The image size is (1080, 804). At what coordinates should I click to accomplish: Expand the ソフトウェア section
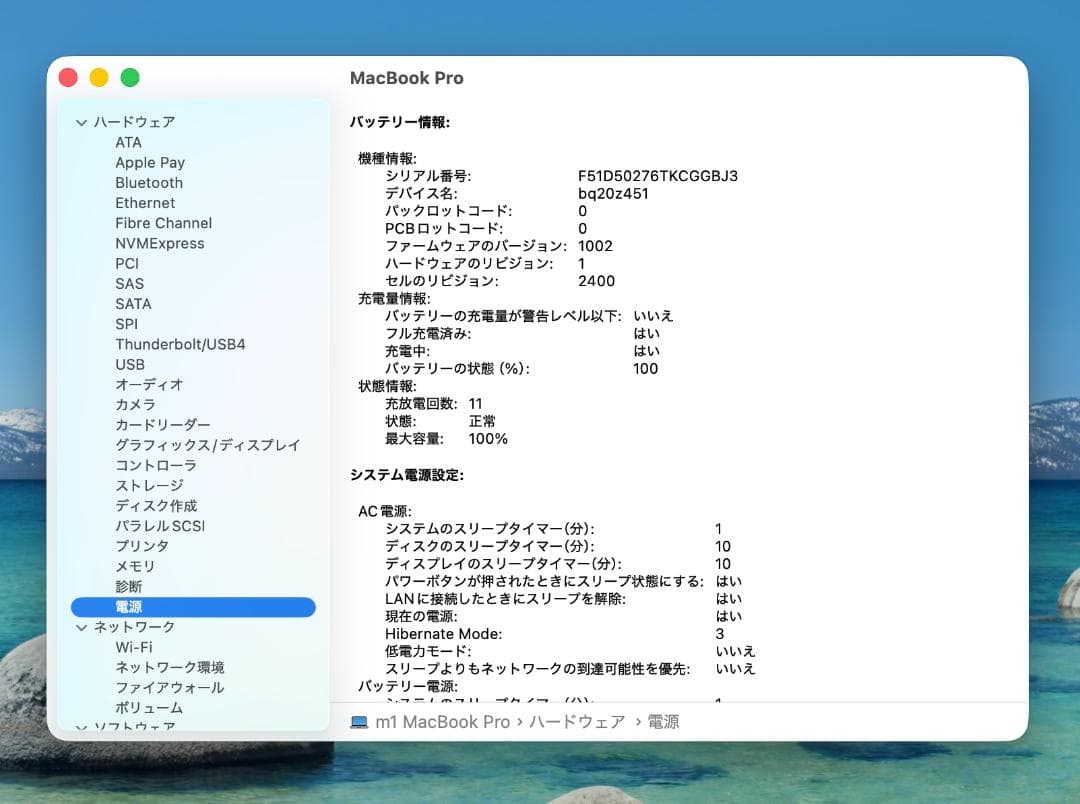click(81, 724)
